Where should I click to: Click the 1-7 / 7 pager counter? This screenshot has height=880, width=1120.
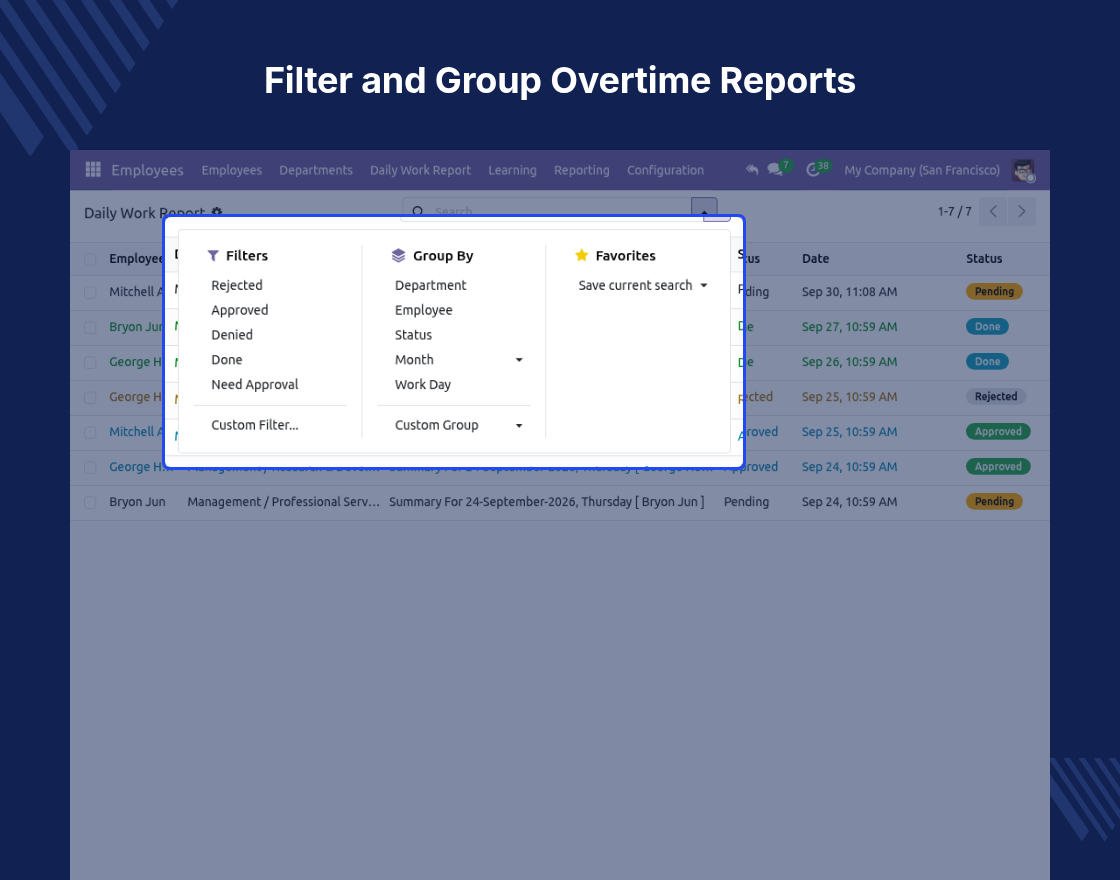[x=954, y=211]
